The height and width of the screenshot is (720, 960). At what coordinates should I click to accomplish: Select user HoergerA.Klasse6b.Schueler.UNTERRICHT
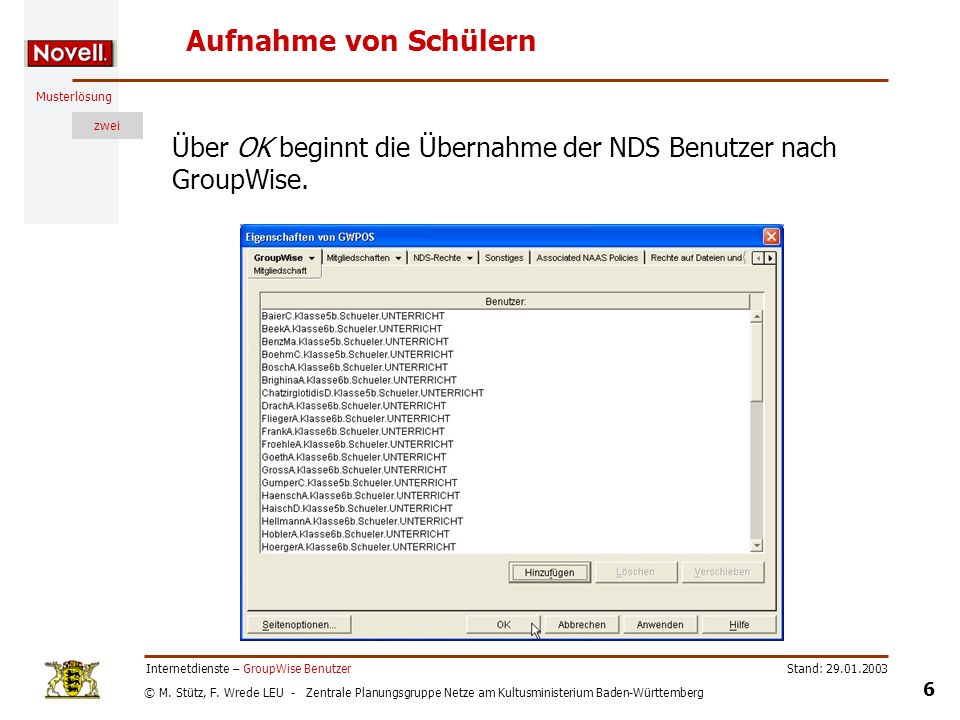click(359, 547)
